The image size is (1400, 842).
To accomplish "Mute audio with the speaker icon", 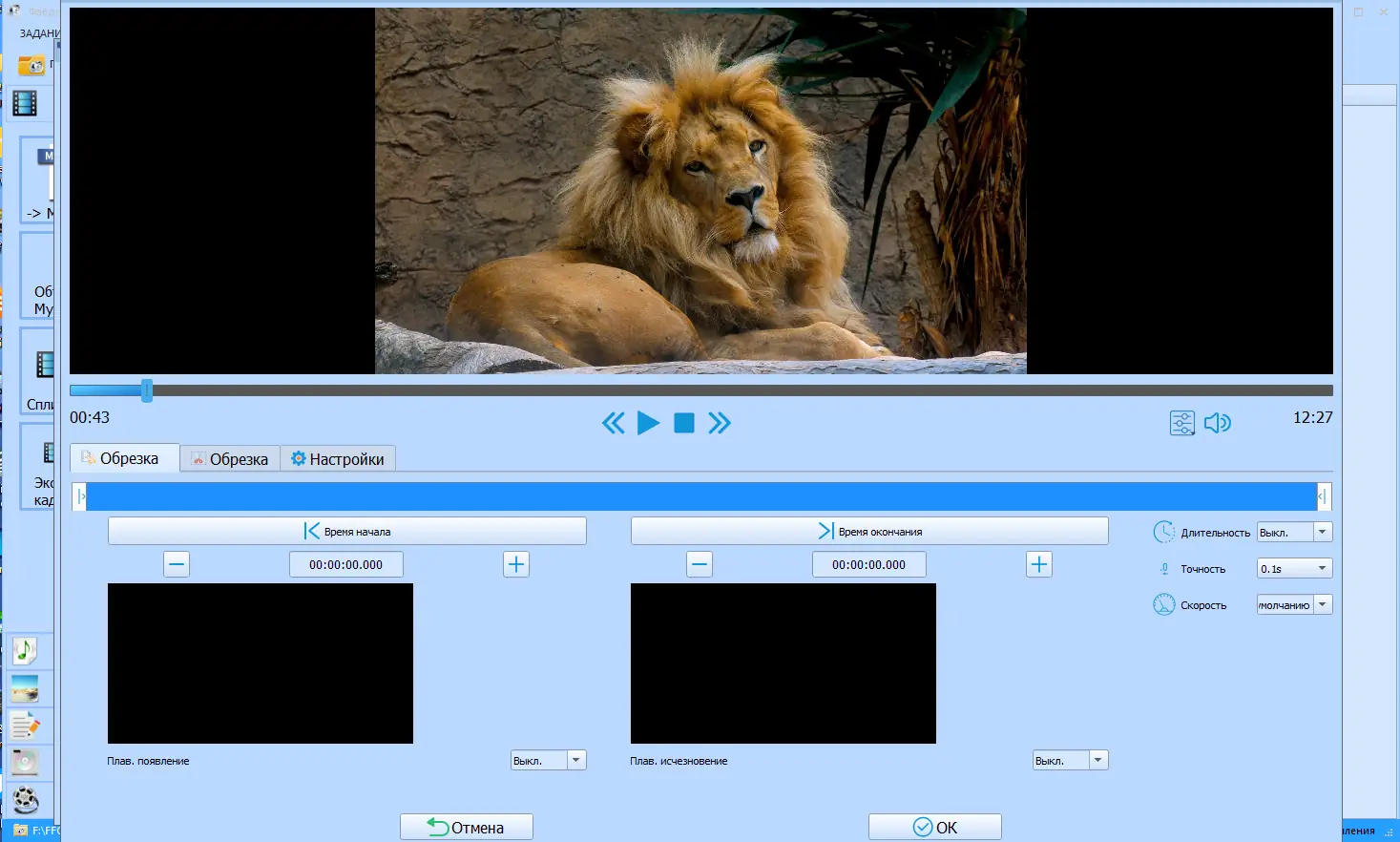I will click(1218, 423).
